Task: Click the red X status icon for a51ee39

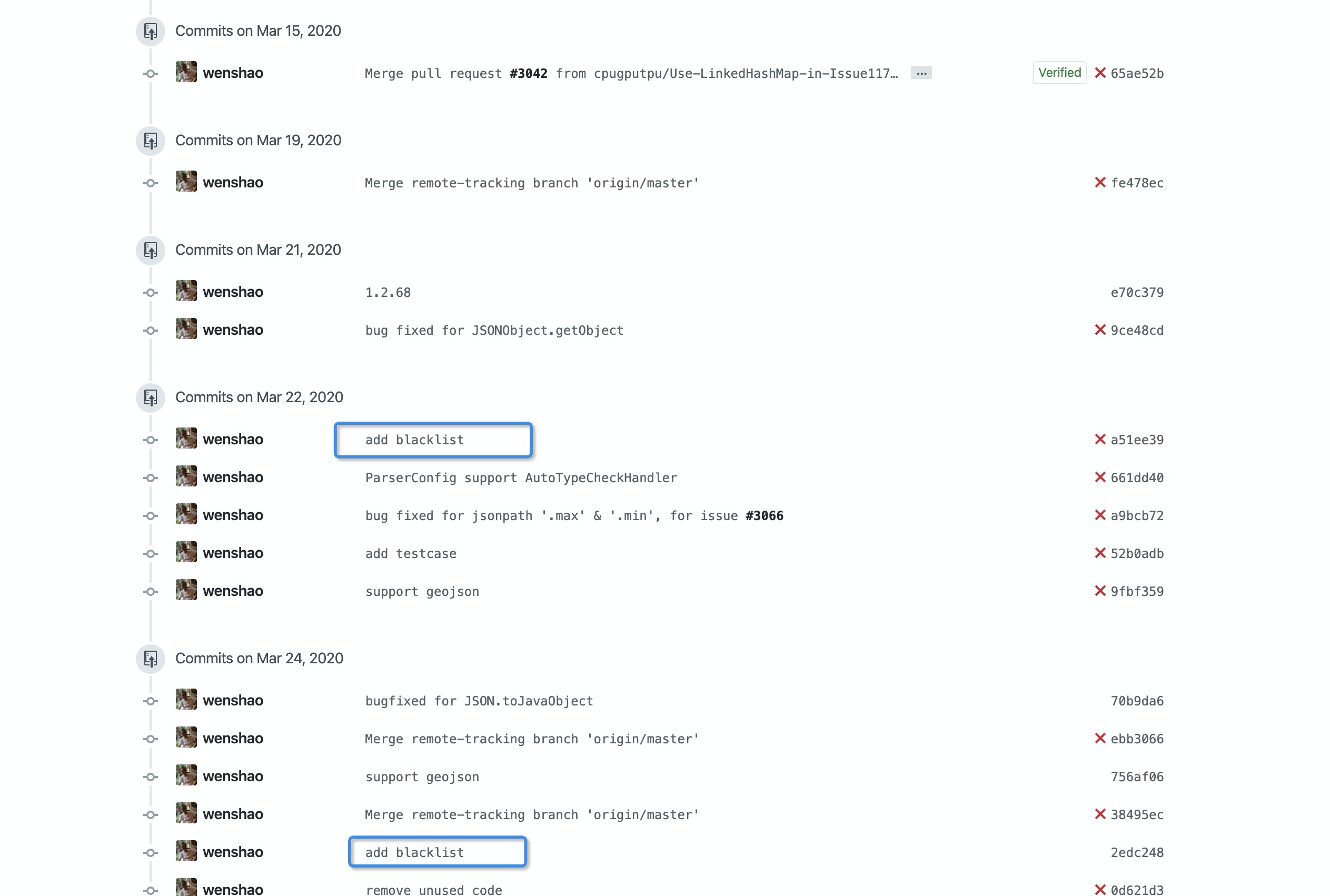Action: (x=1100, y=440)
